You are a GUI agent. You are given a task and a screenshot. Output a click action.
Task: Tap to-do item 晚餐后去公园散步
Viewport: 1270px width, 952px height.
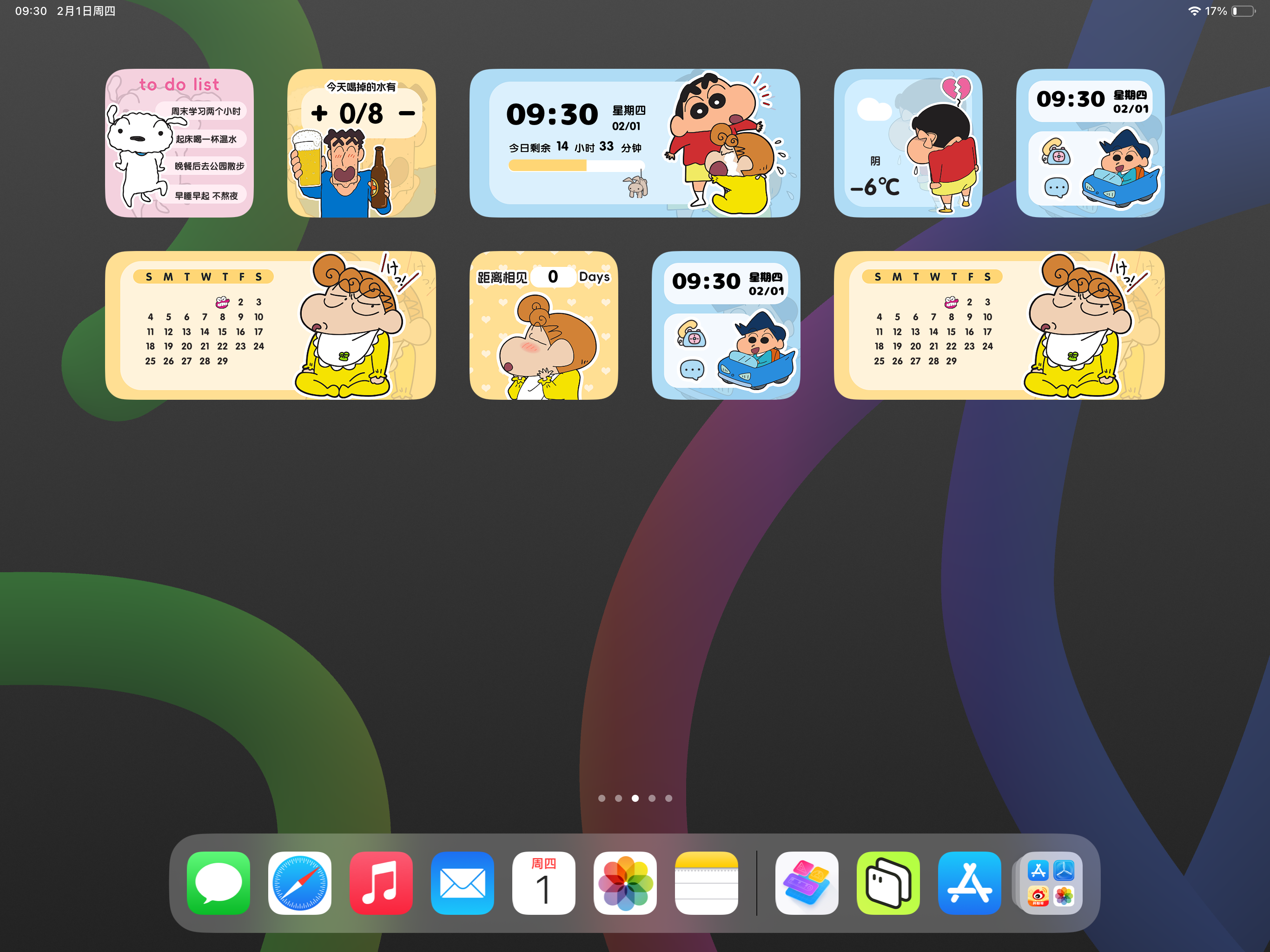point(210,166)
